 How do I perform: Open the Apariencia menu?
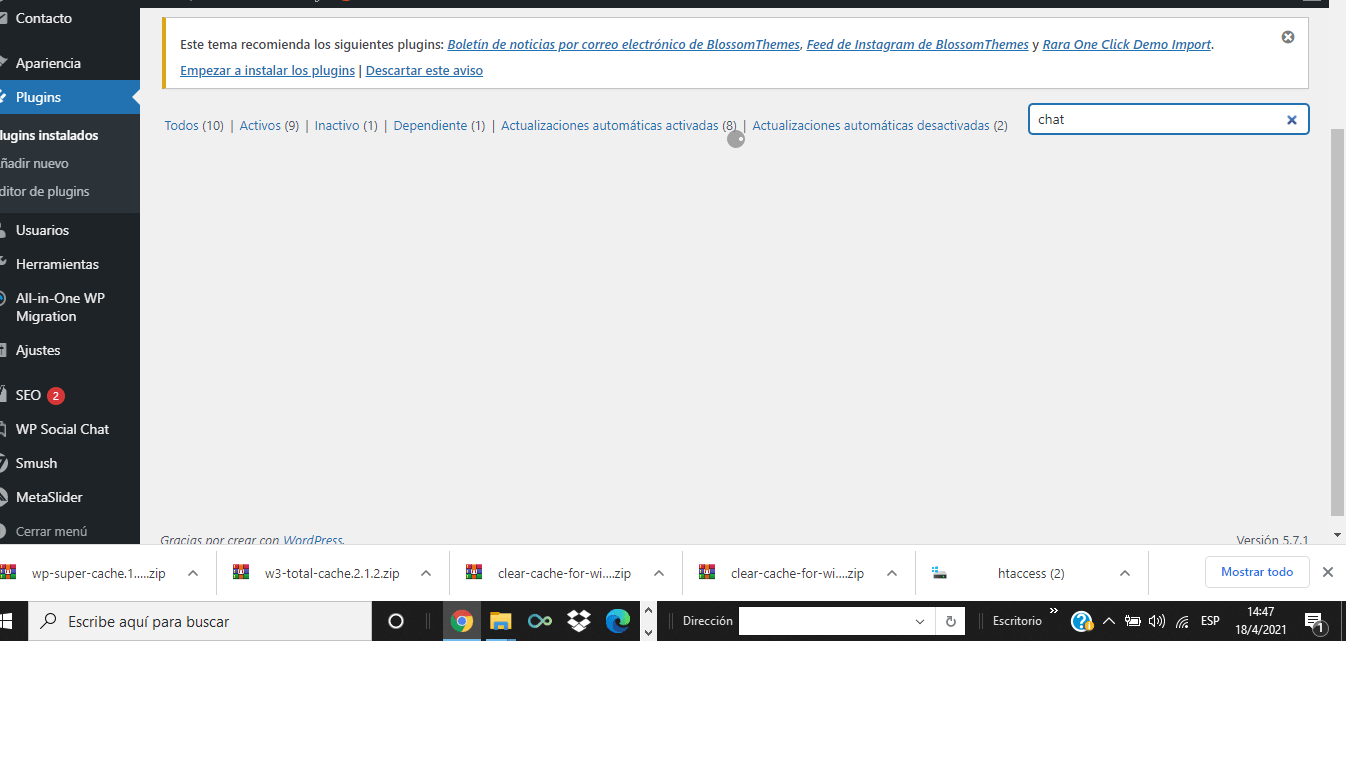click(x=48, y=63)
